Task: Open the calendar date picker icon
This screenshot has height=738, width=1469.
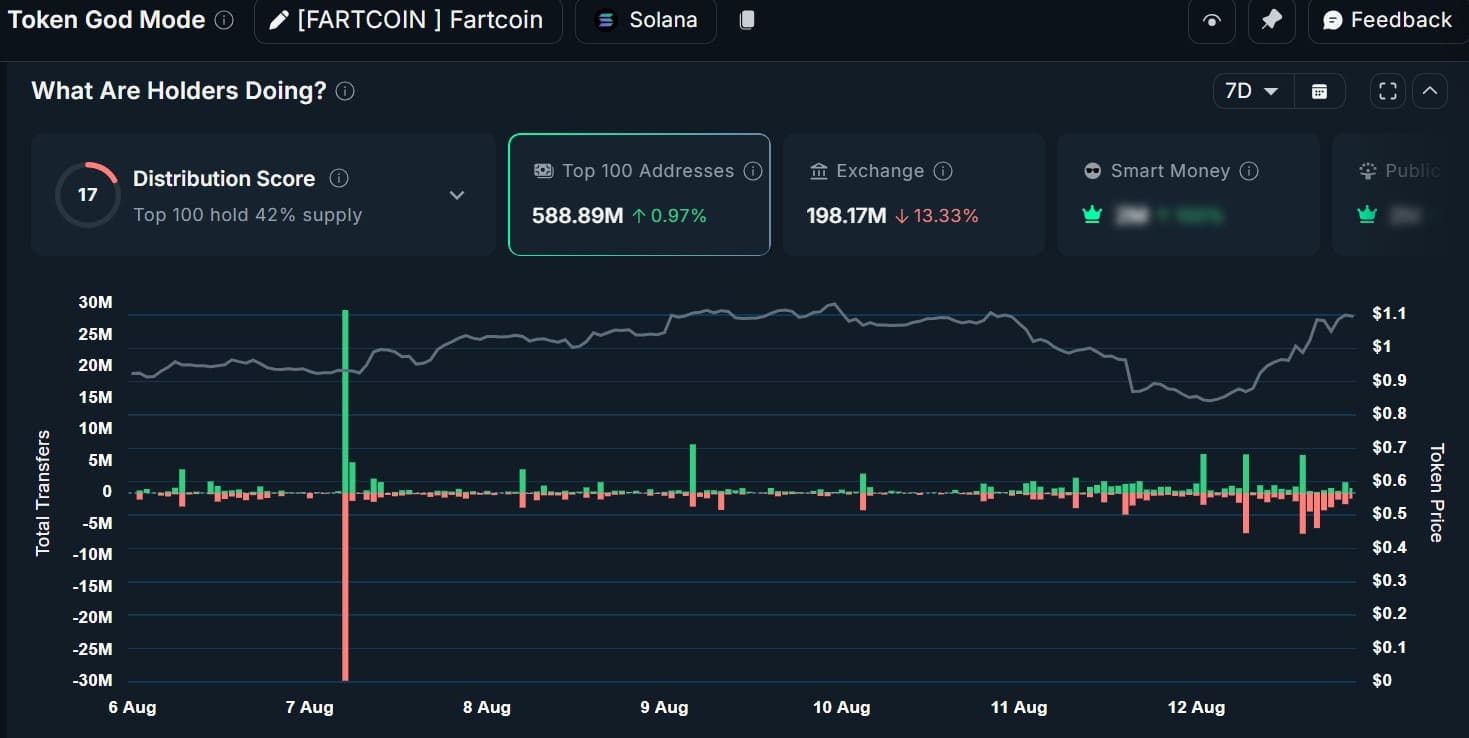Action: pos(1320,90)
